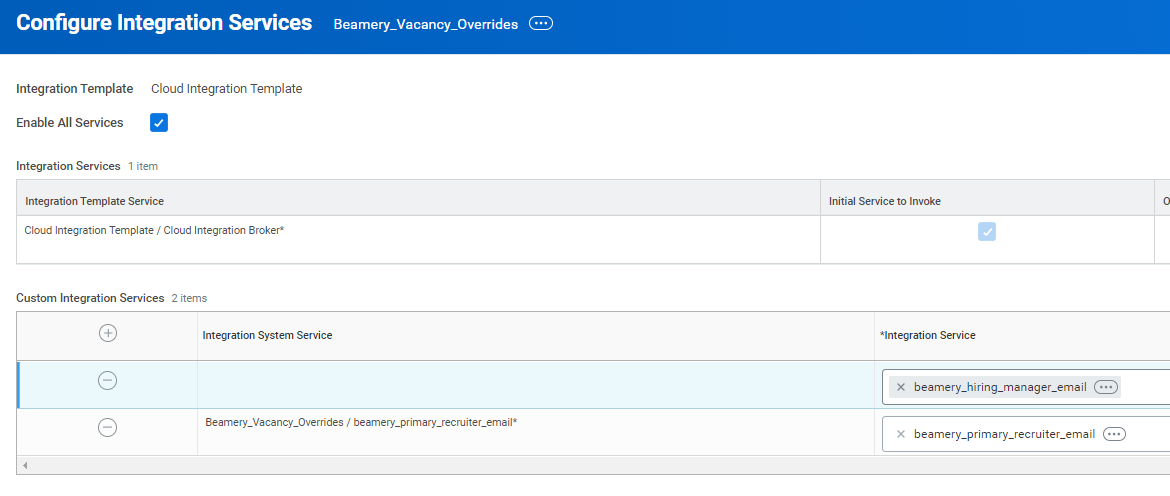Screen dimensions: 1170x496
Task: Toggle Initial Service to Invoke checkbox
Action: point(987,232)
